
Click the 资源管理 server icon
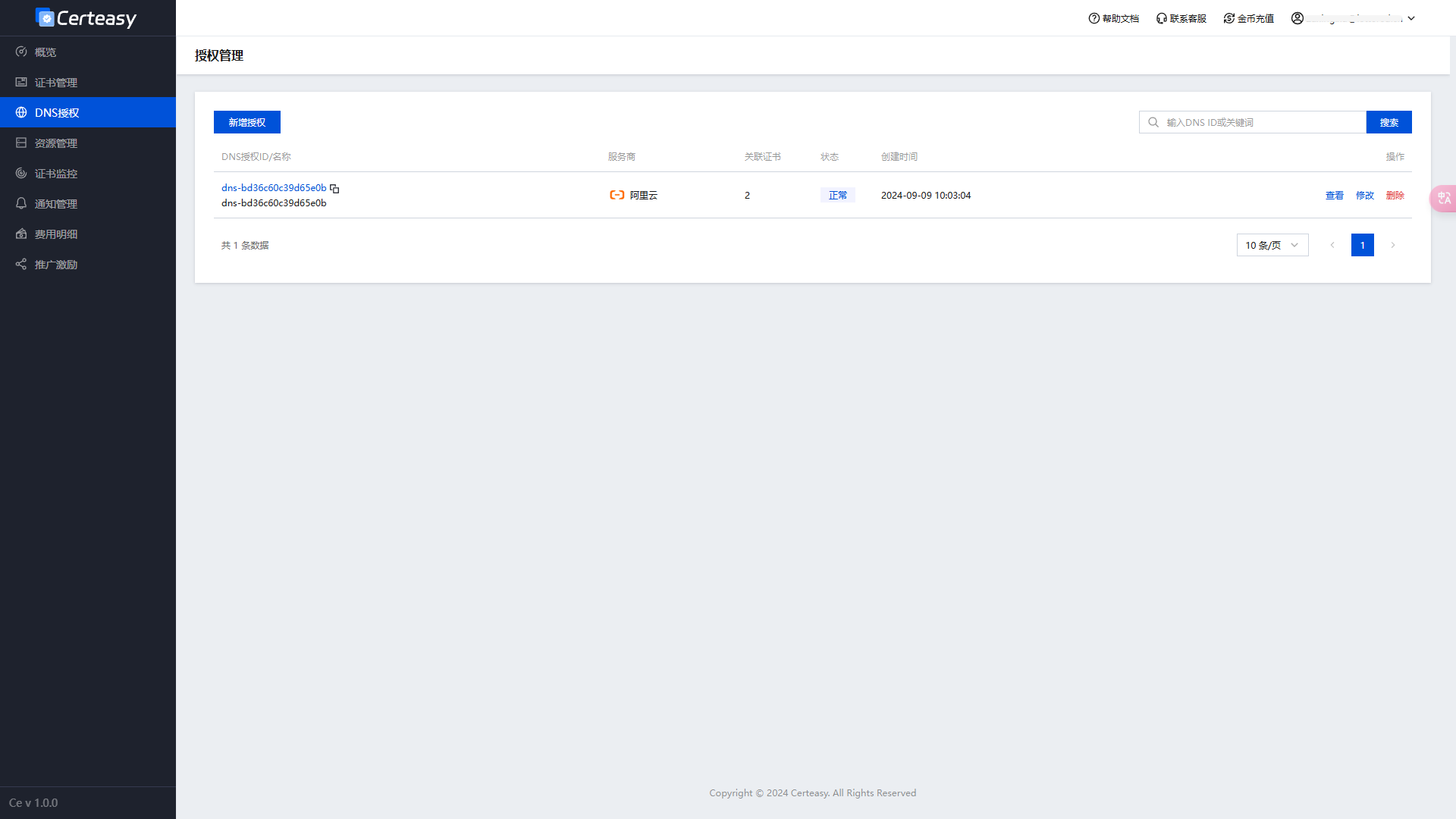point(21,143)
